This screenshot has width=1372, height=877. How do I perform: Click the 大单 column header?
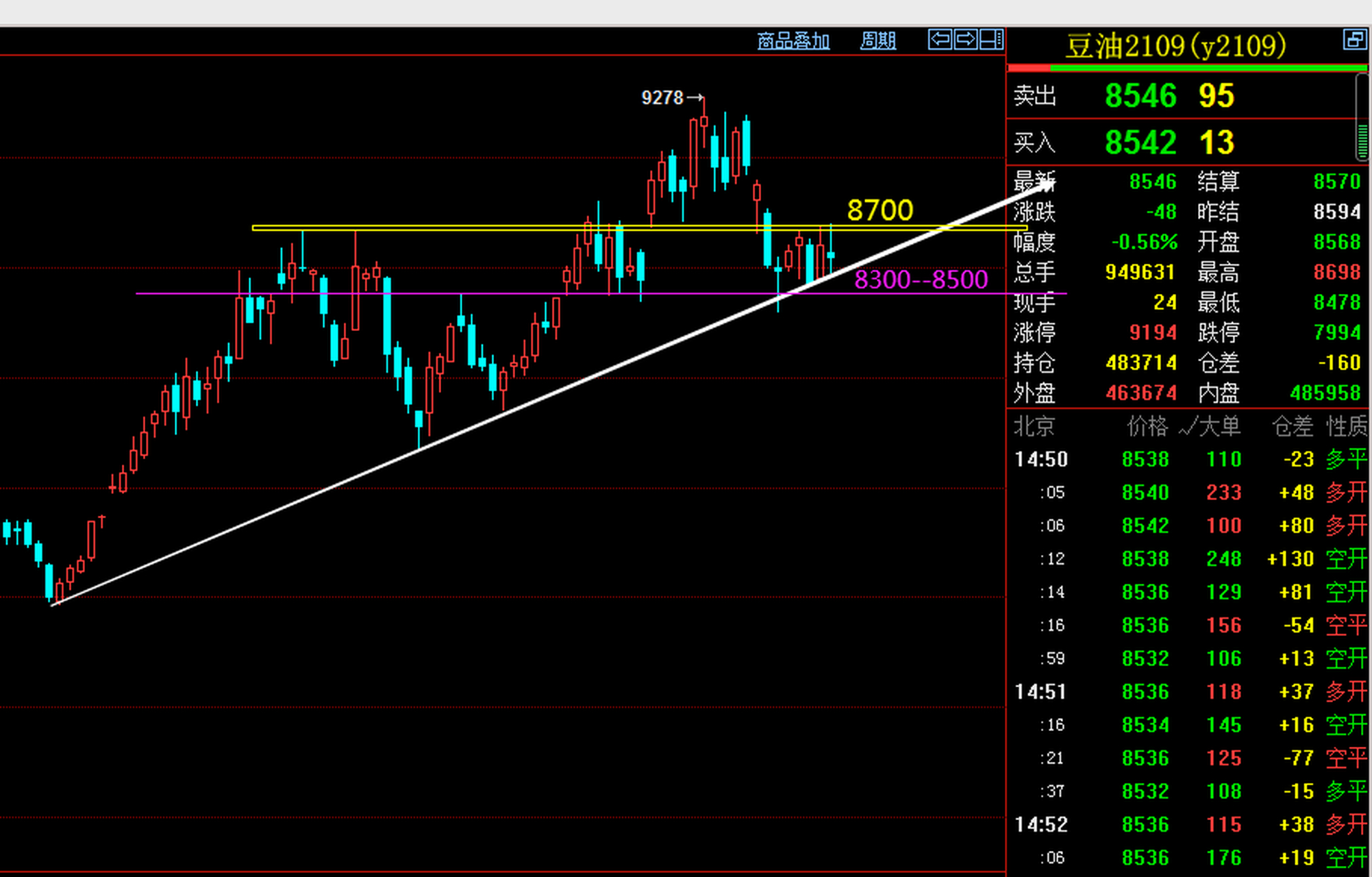[x=1219, y=426]
